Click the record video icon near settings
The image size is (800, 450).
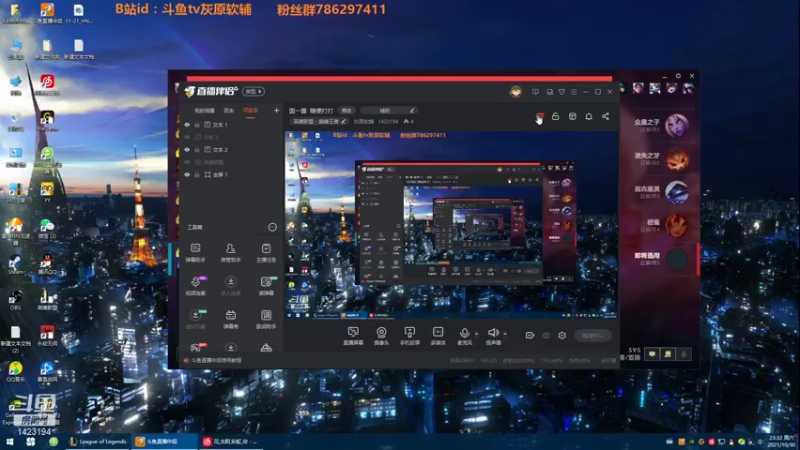click(530, 335)
